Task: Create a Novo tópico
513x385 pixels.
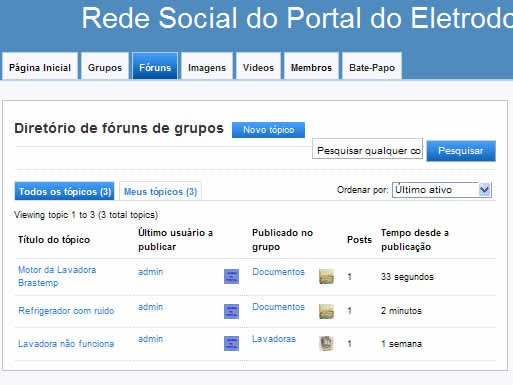Action: click(268, 130)
